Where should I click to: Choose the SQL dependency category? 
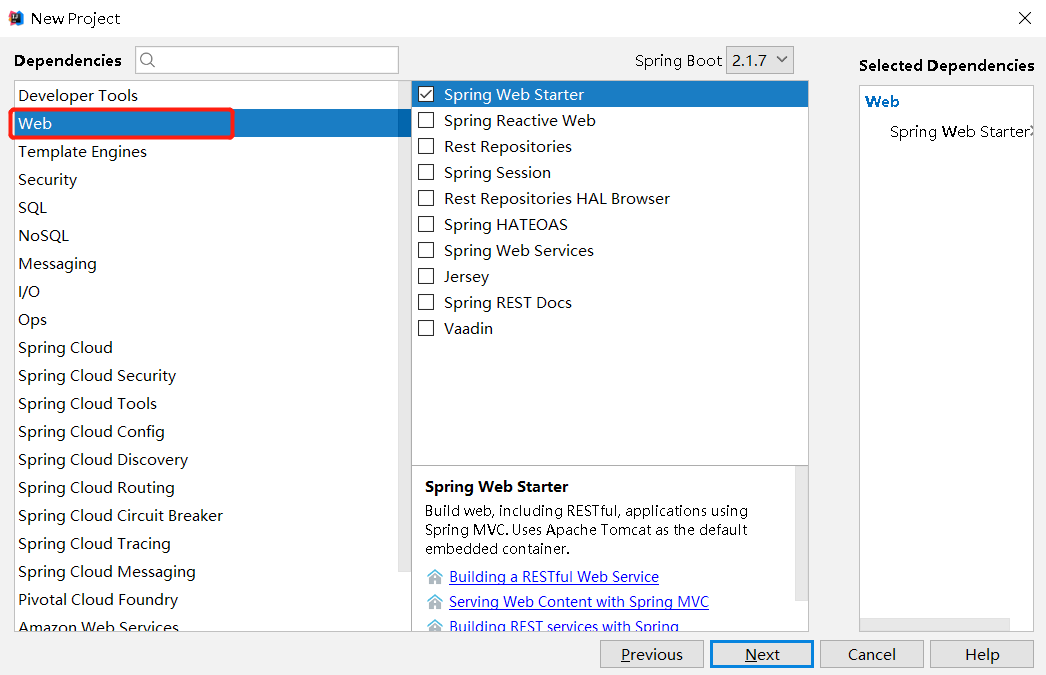coord(32,208)
